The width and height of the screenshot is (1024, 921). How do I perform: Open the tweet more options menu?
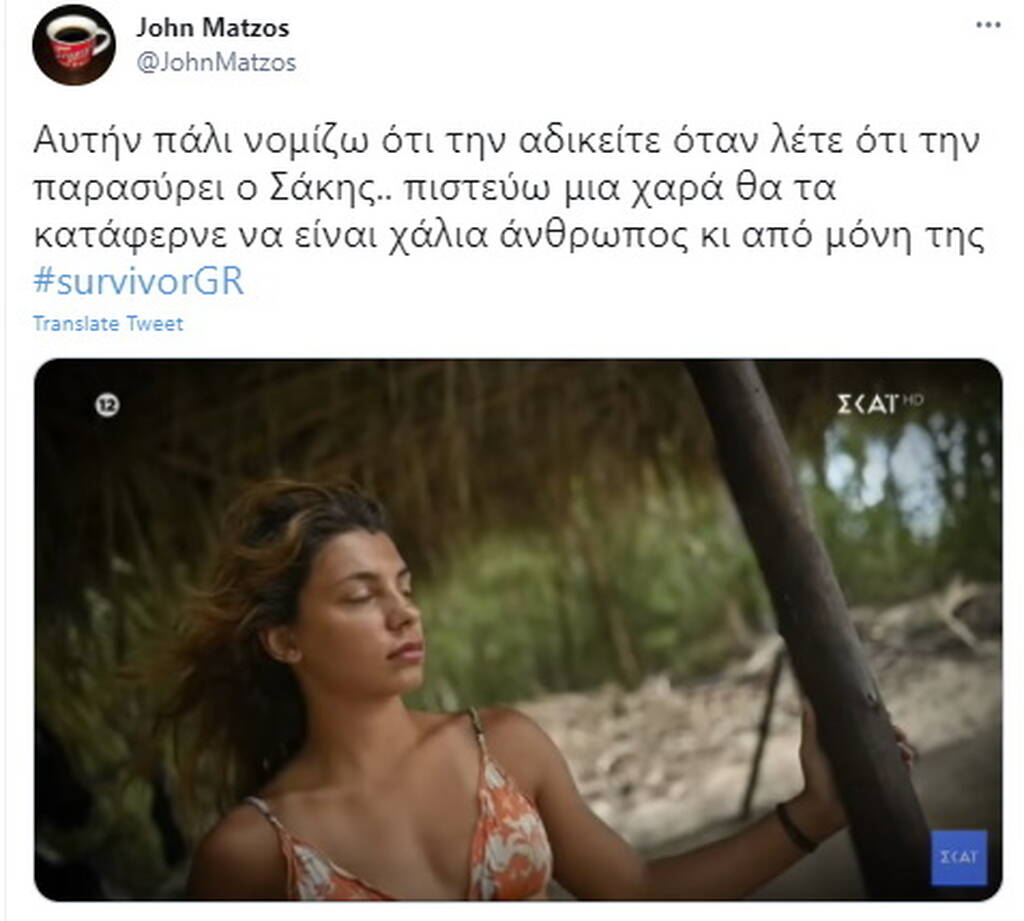point(988,25)
